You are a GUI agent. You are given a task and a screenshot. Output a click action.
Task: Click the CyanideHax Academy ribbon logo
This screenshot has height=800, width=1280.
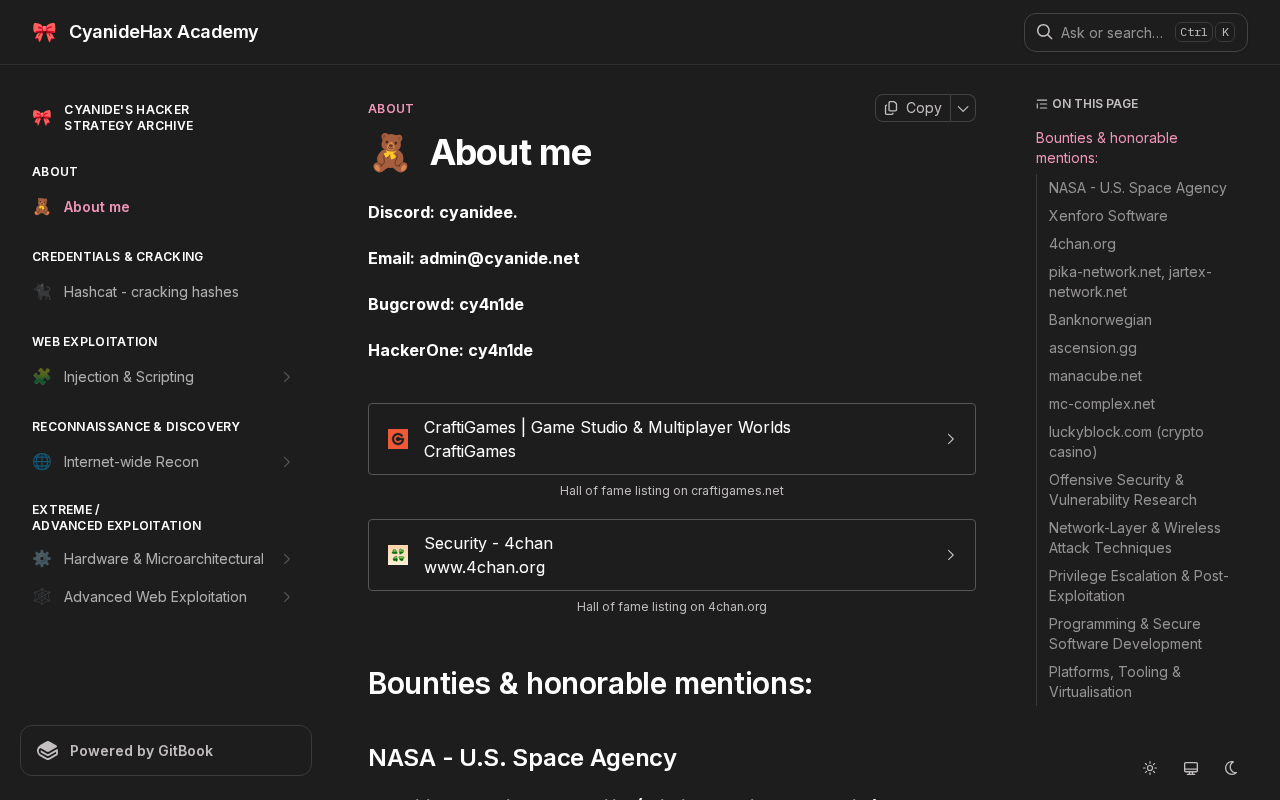[44, 32]
